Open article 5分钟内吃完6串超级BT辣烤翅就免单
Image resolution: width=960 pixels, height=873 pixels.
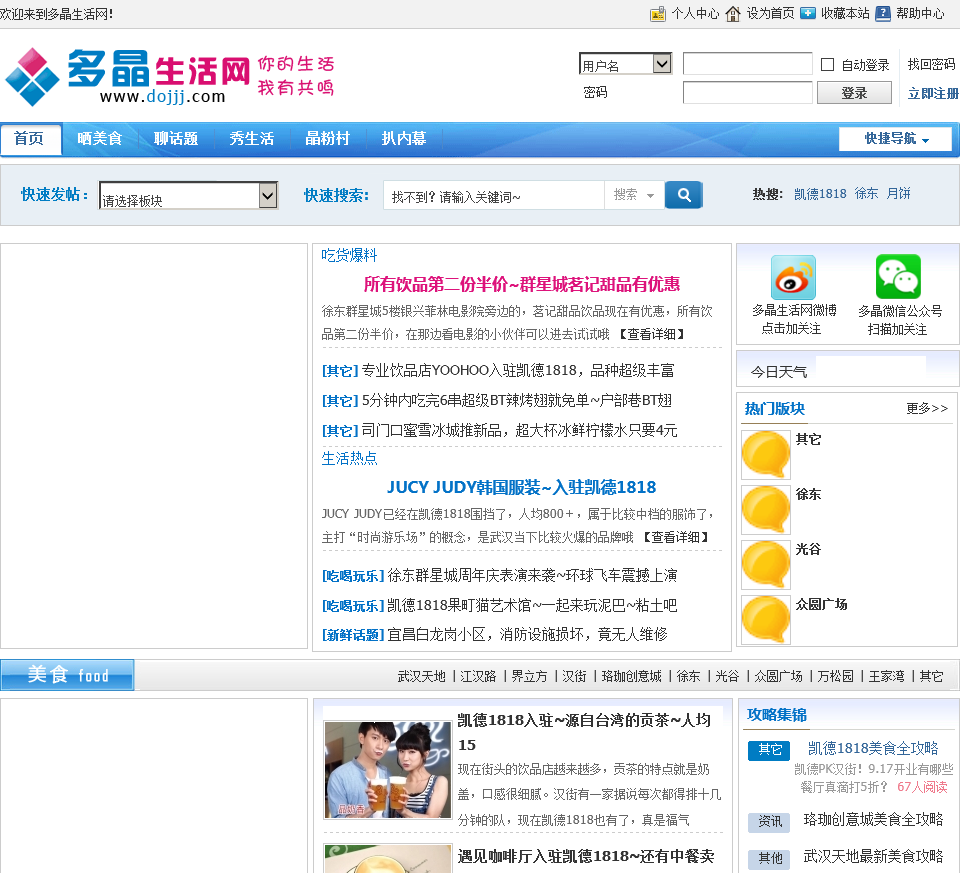click(517, 400)
